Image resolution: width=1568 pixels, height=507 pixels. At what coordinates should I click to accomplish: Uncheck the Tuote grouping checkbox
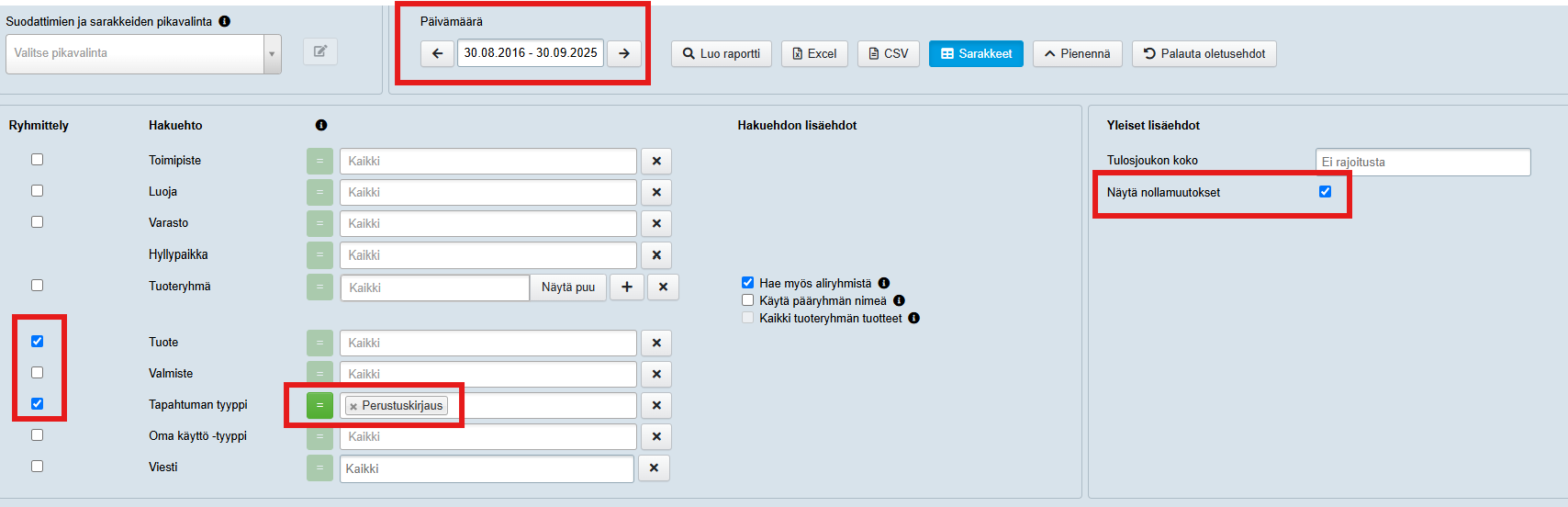[x=38, y=341]
